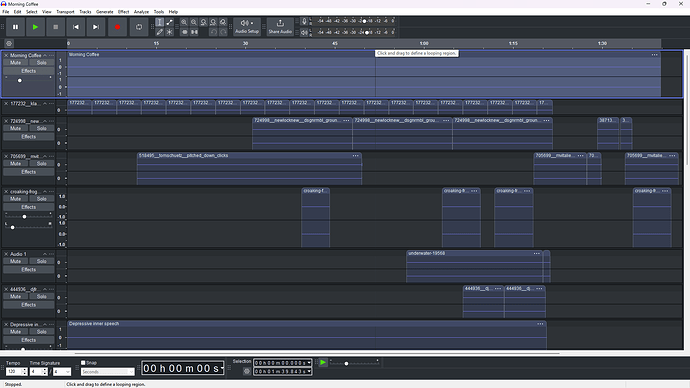
Task: Open croaking-frog track options menu
Action: pyautogui.click(x=51, y=192)
